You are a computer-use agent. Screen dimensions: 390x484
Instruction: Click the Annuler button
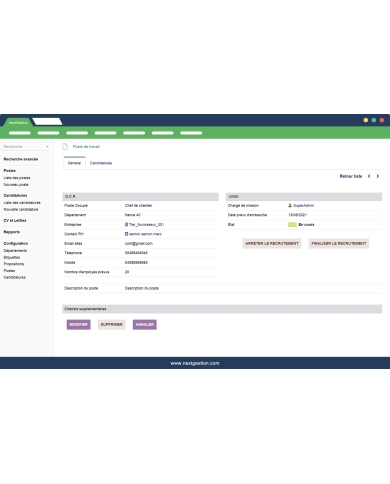point(145,325)
